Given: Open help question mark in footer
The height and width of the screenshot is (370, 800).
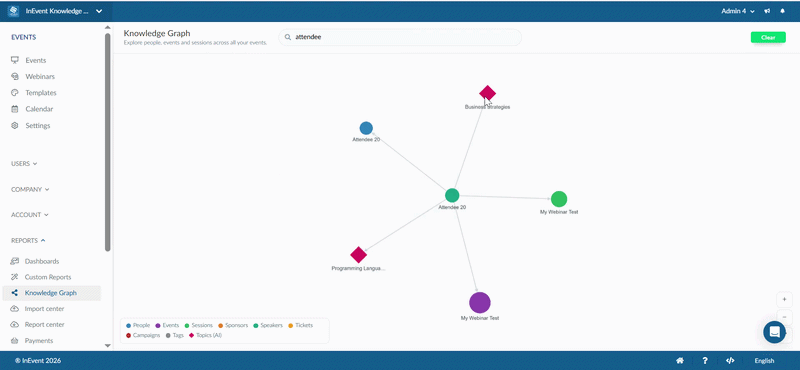Looking at the screenshot, I should tap(705, 361).
